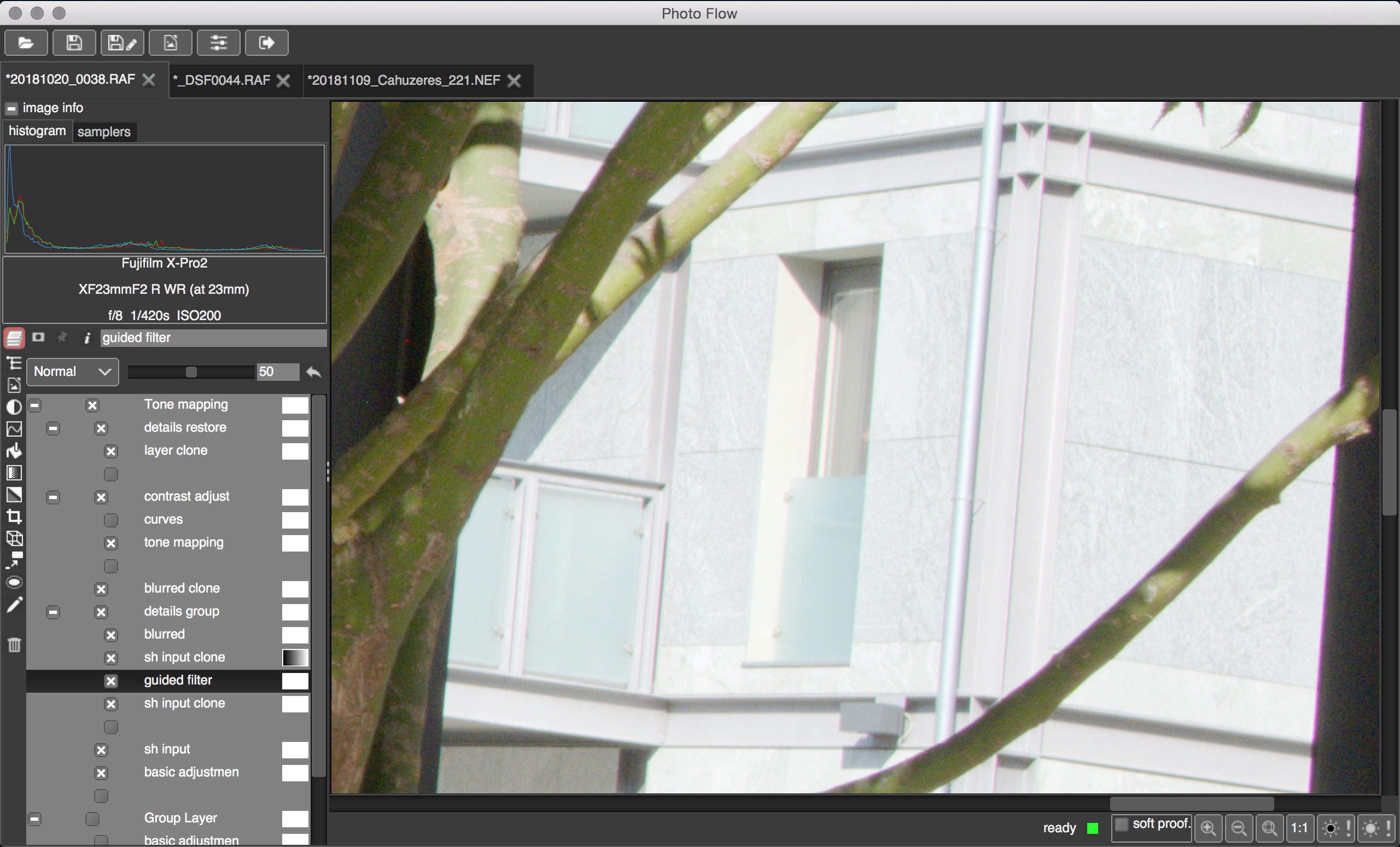The image size is (1400, 847).
Task: Collapse the Group Layer node
Action: [34, 819]
